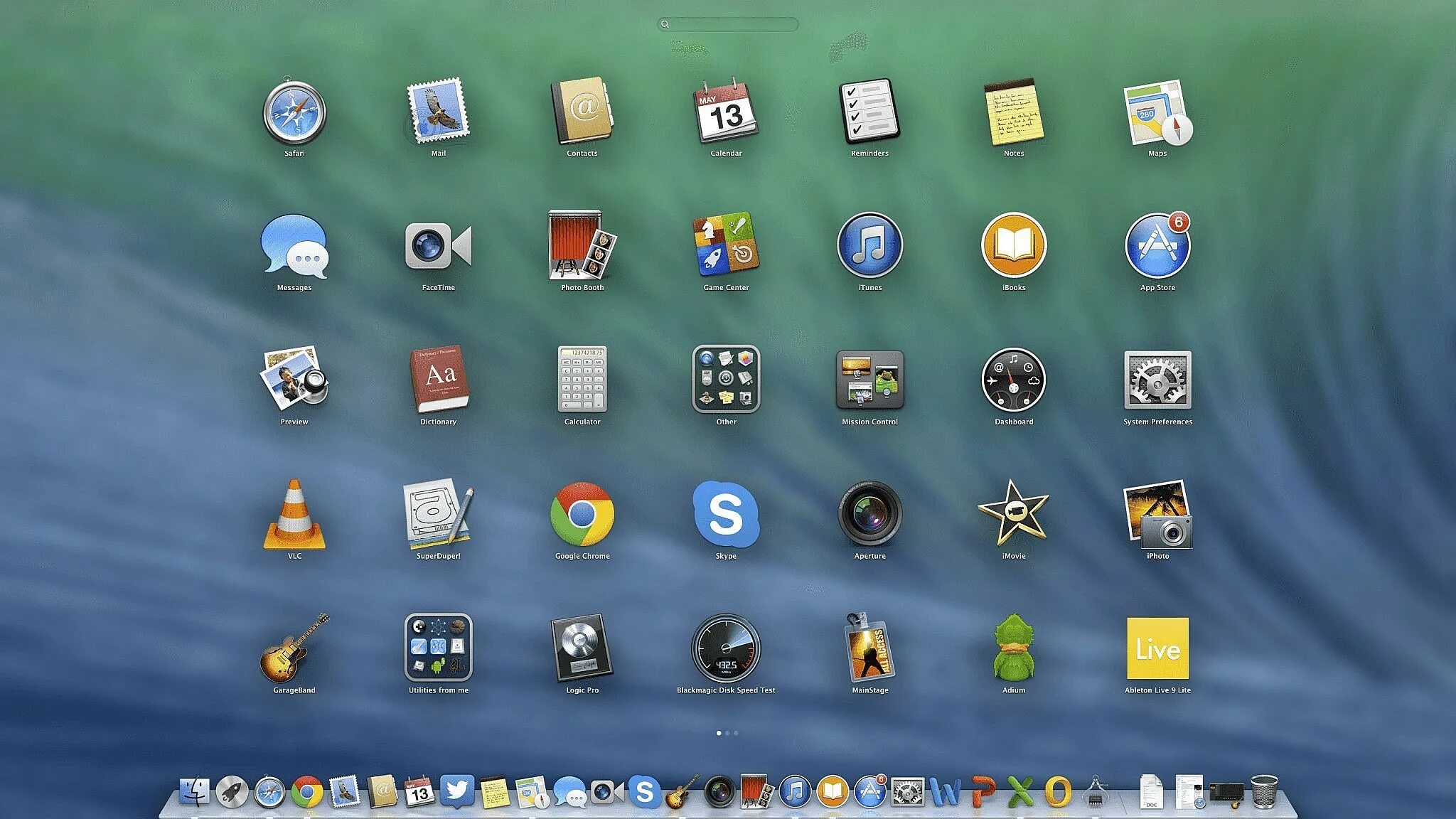Launch Microsoft Excel from the Dock

coord(1020,792)
